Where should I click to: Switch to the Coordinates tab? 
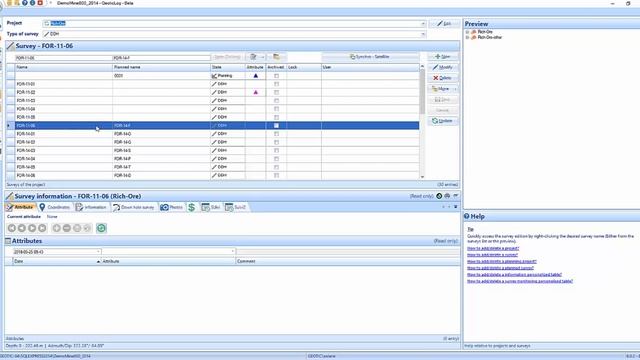pos(55,207)
